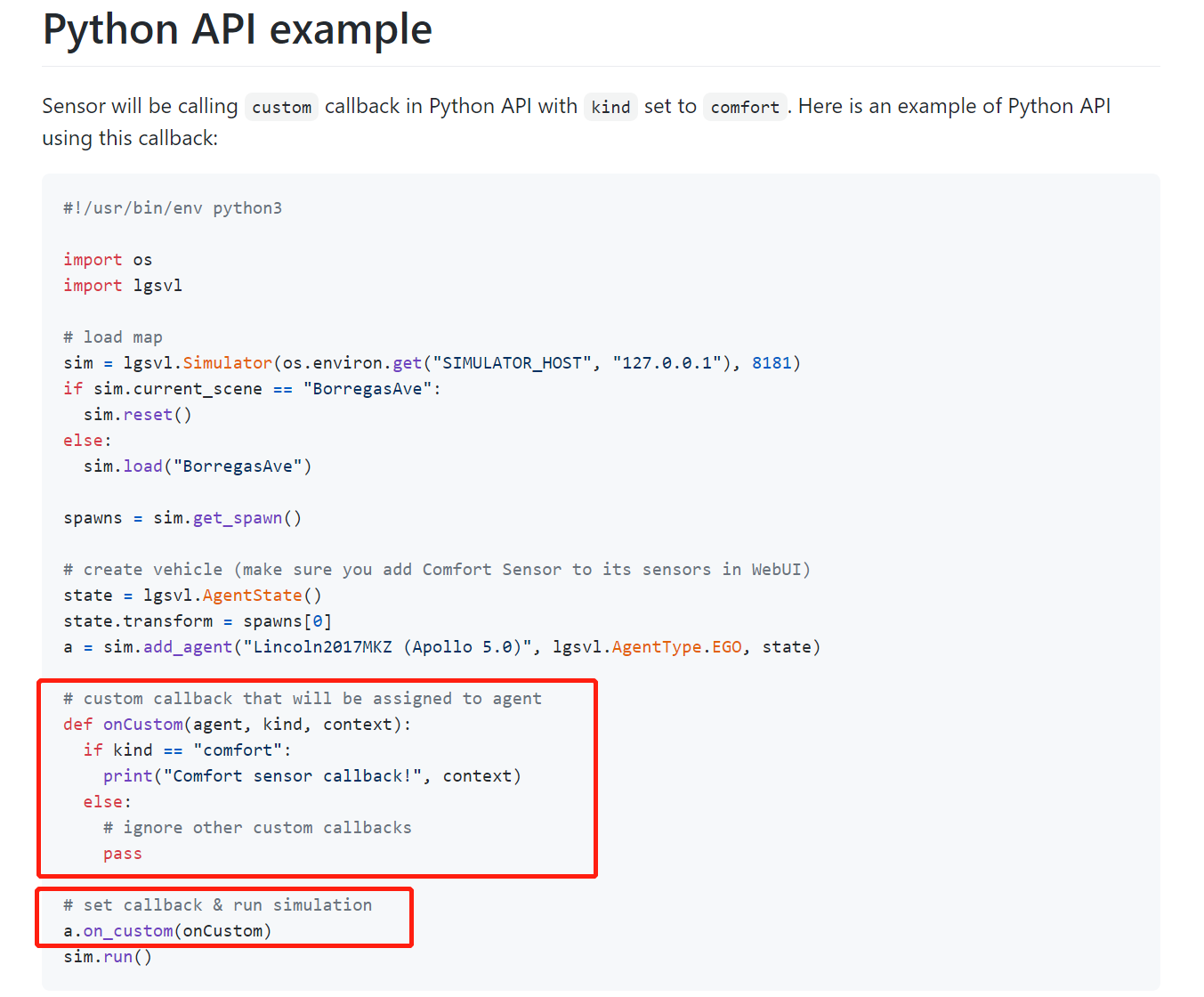Select the AgentState constructor call
This screenshot has width=1204, height=997.
[252, 595]
